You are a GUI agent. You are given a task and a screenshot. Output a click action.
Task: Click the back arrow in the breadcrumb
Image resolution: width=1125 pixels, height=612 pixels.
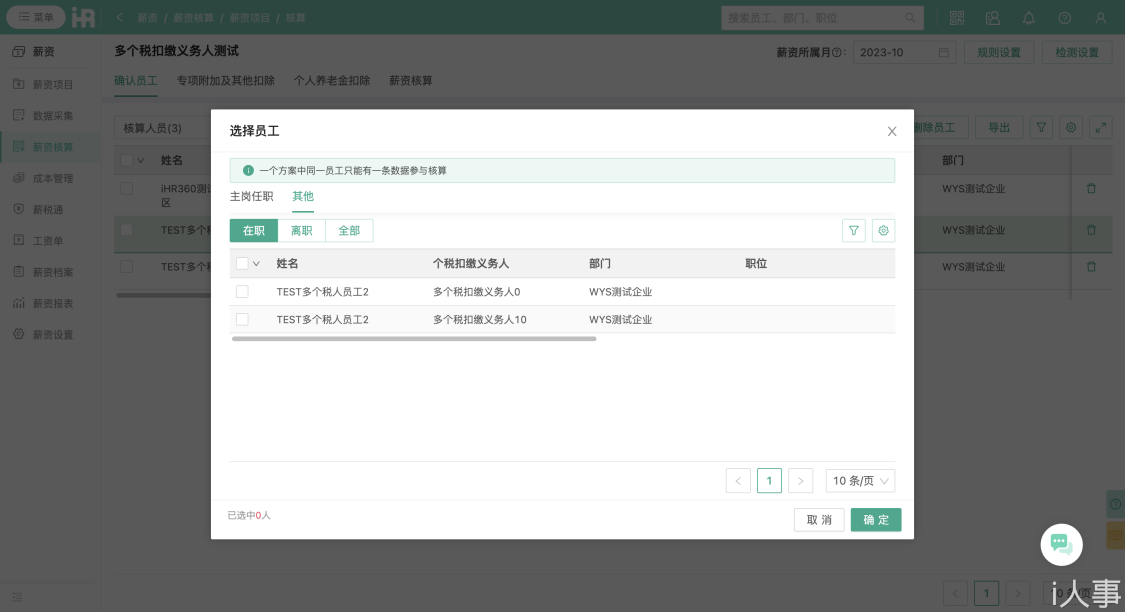[x=119, y=17]
